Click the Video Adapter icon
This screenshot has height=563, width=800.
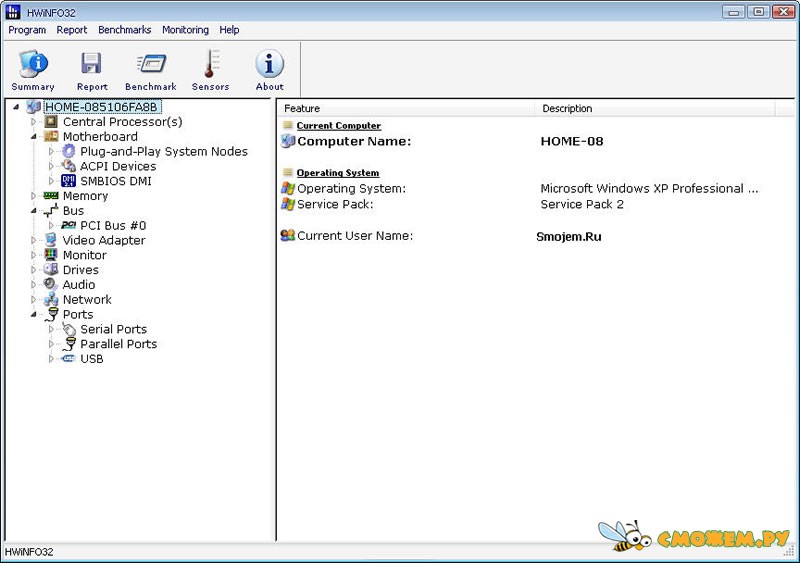click(x=51, y=240)
